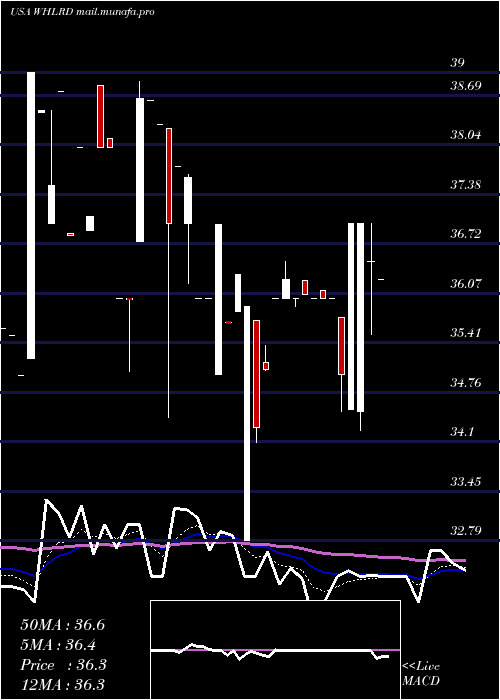Click inside the MACD indicator panel
The width and height of the screenshot is (500, 700).
(x=275, y=650)
